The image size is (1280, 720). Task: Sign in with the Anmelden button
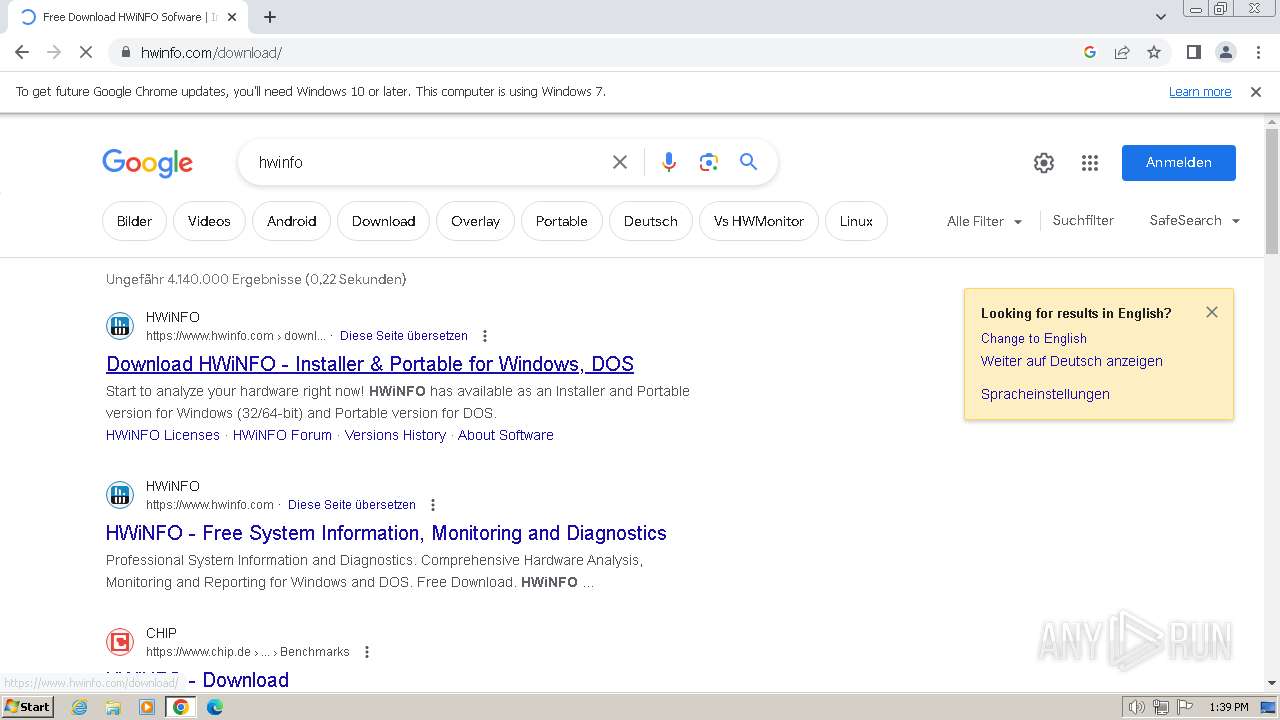coord(1179,163)
